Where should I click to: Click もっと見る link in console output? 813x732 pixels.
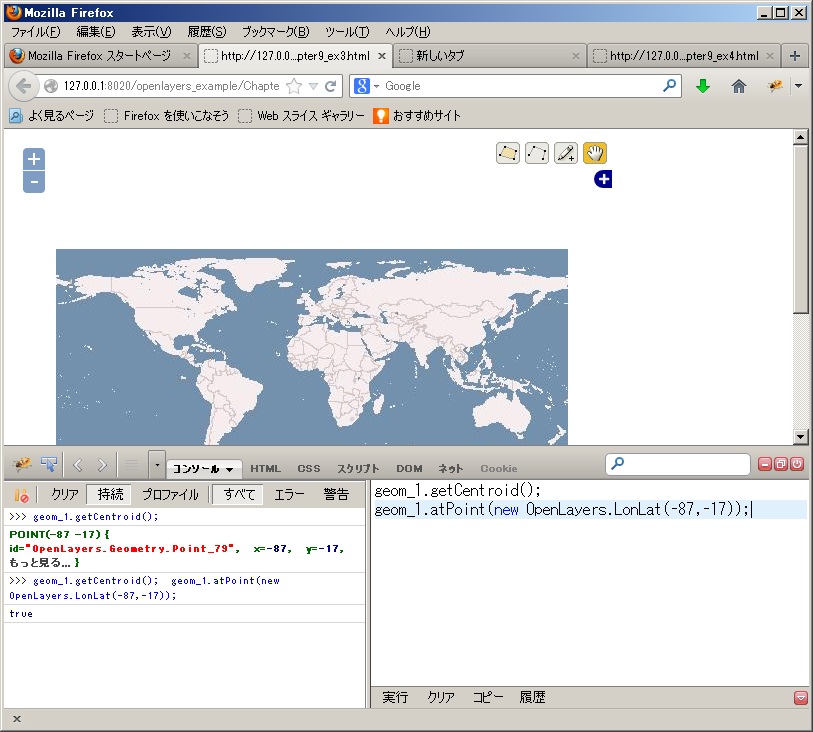[x=35, y=562]
